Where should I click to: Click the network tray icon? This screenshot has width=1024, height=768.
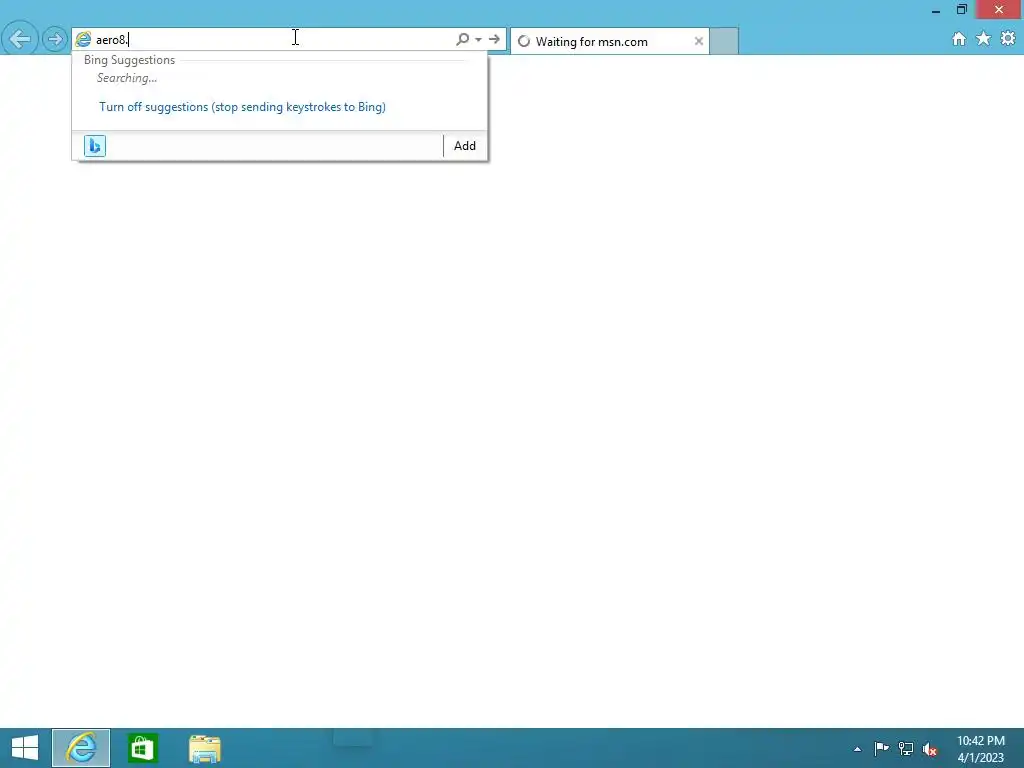tap(905, 748)
